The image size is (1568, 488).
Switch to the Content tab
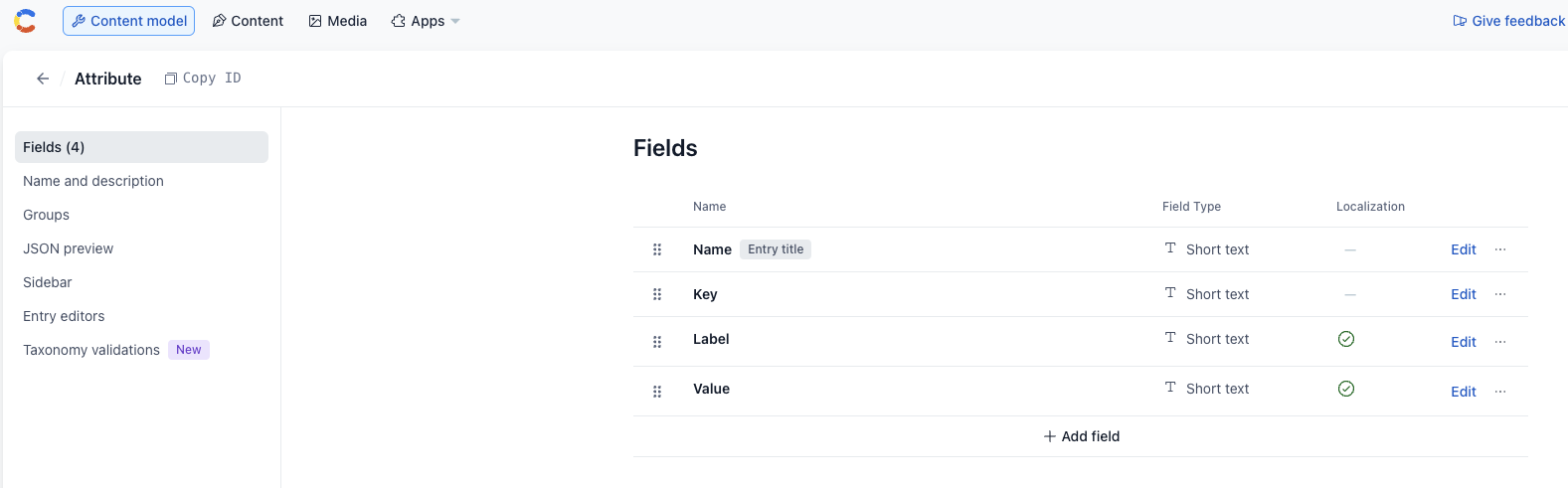pyautogui.click(x=248, y=21)
